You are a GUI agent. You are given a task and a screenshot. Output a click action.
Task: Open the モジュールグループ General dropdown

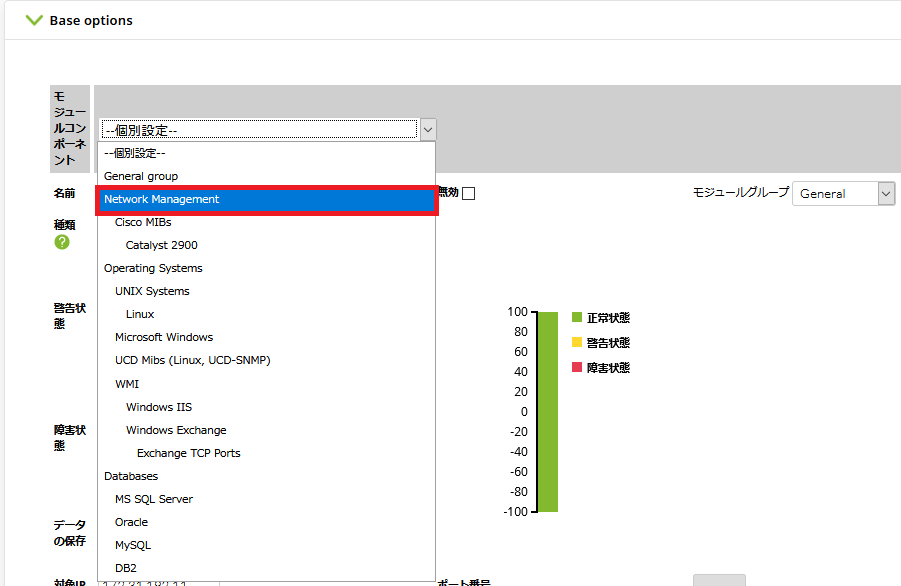point(844,194)
